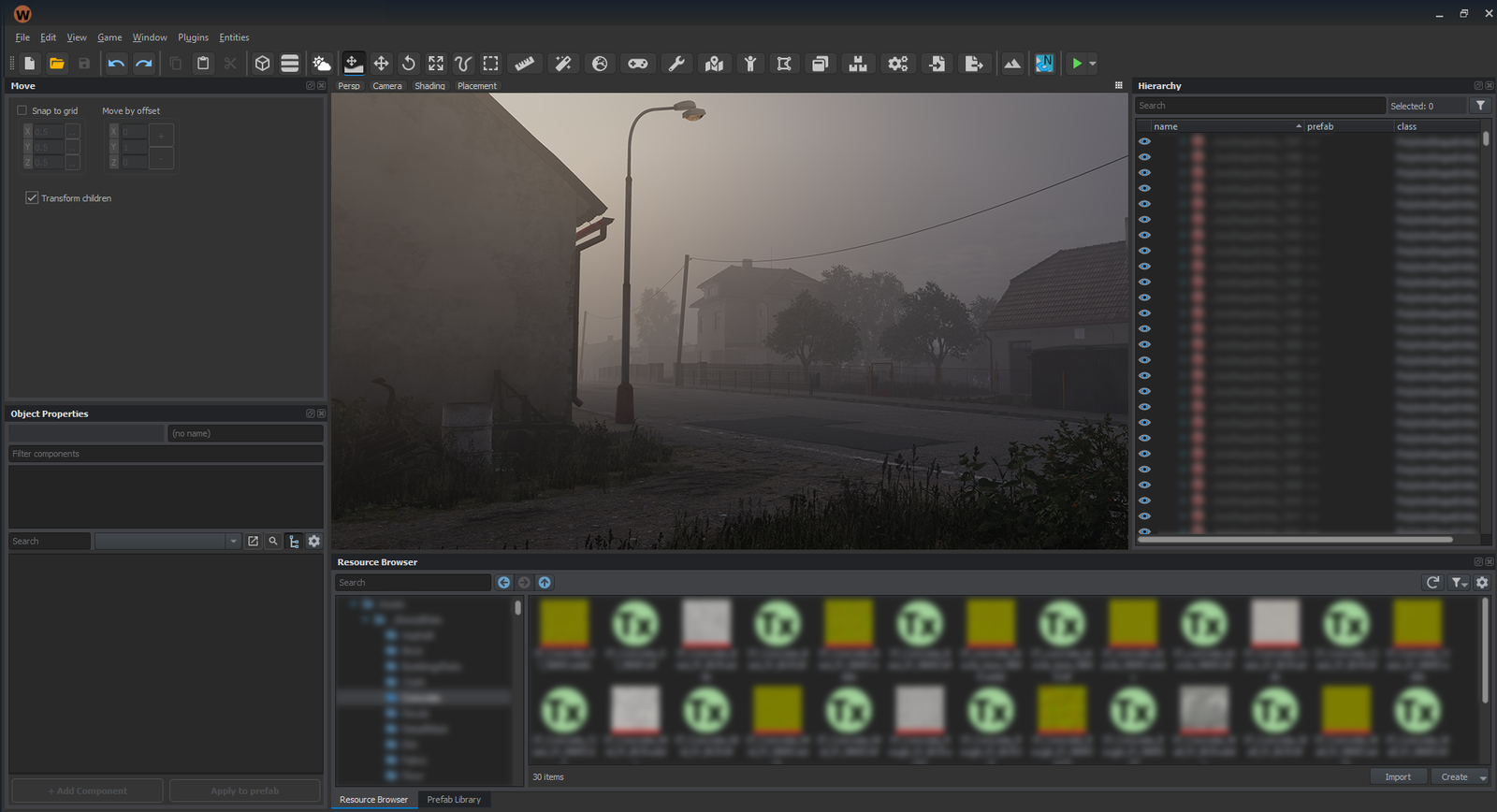Open the Edit menu
1497x812 pixels.
coord(48,37)
